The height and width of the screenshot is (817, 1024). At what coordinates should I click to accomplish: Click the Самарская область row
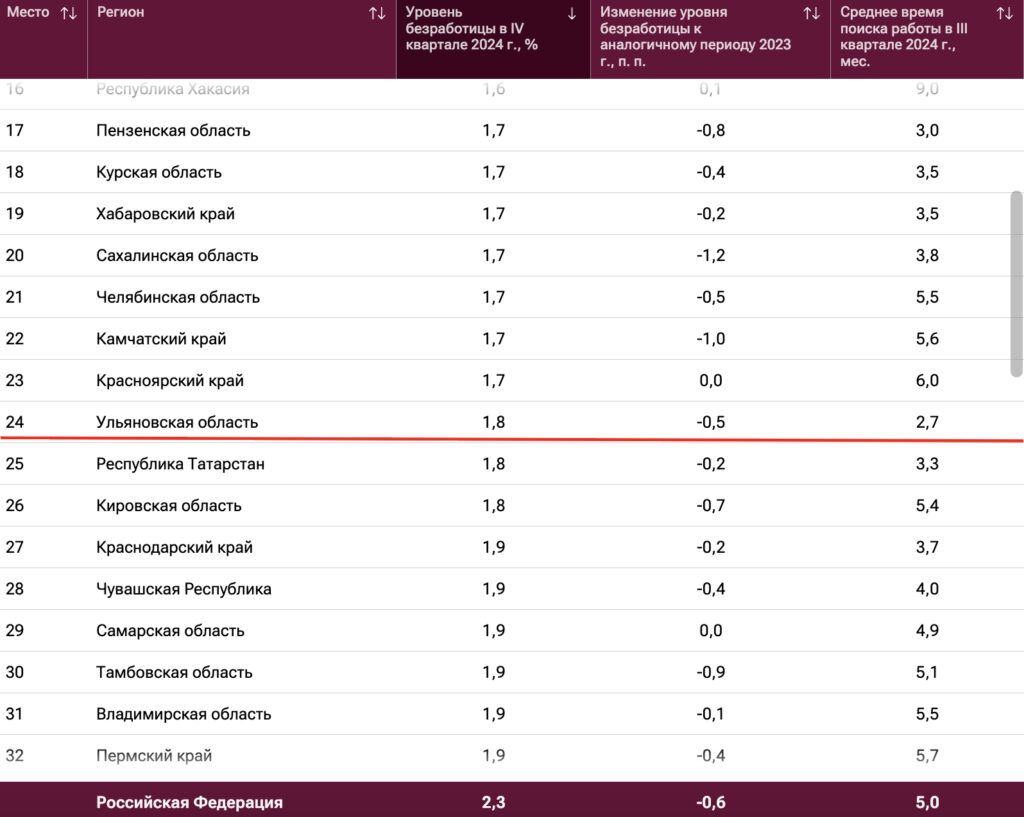point(512,631)
